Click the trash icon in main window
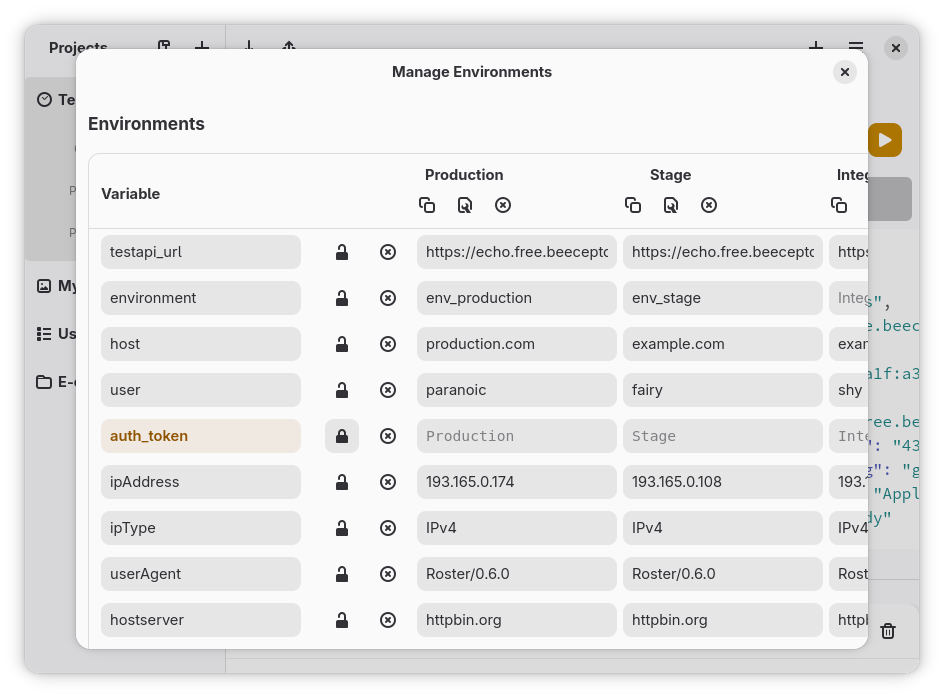 point(888,631)
